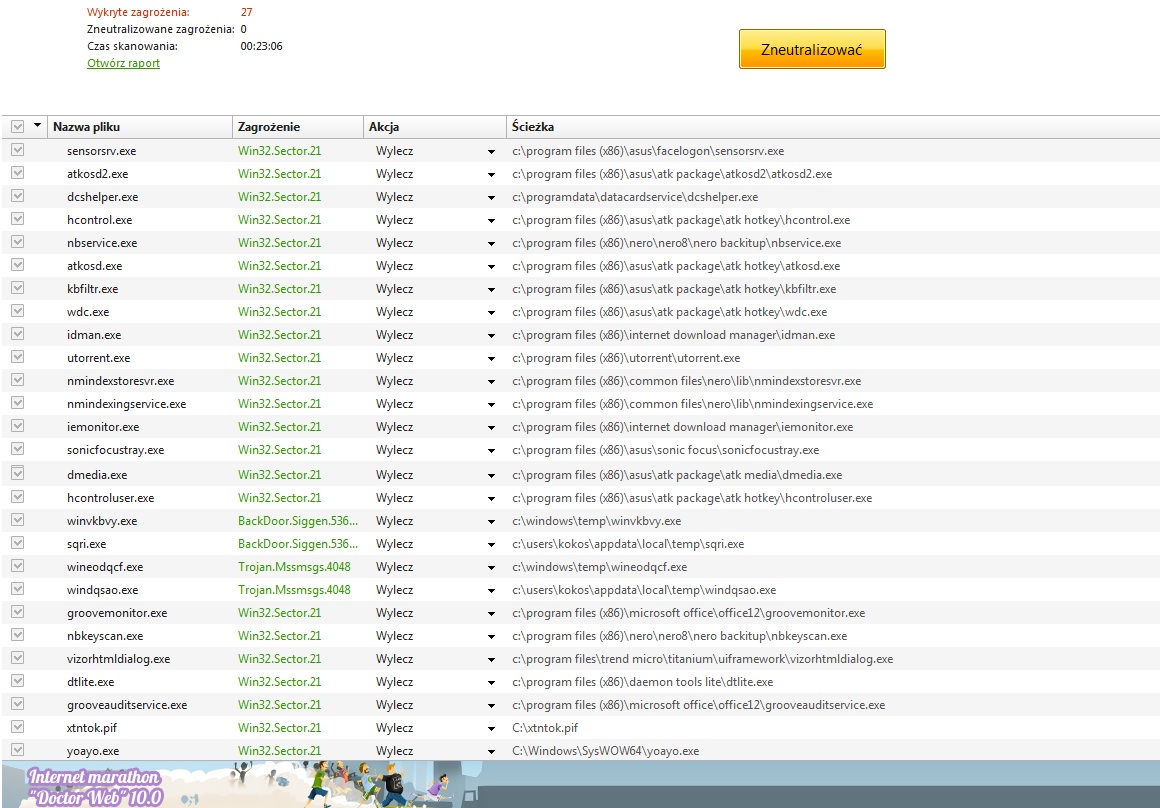Toggle checkbox for xtntok.pif
Screen dimensions: 1160x808
(x=18, y=727)
